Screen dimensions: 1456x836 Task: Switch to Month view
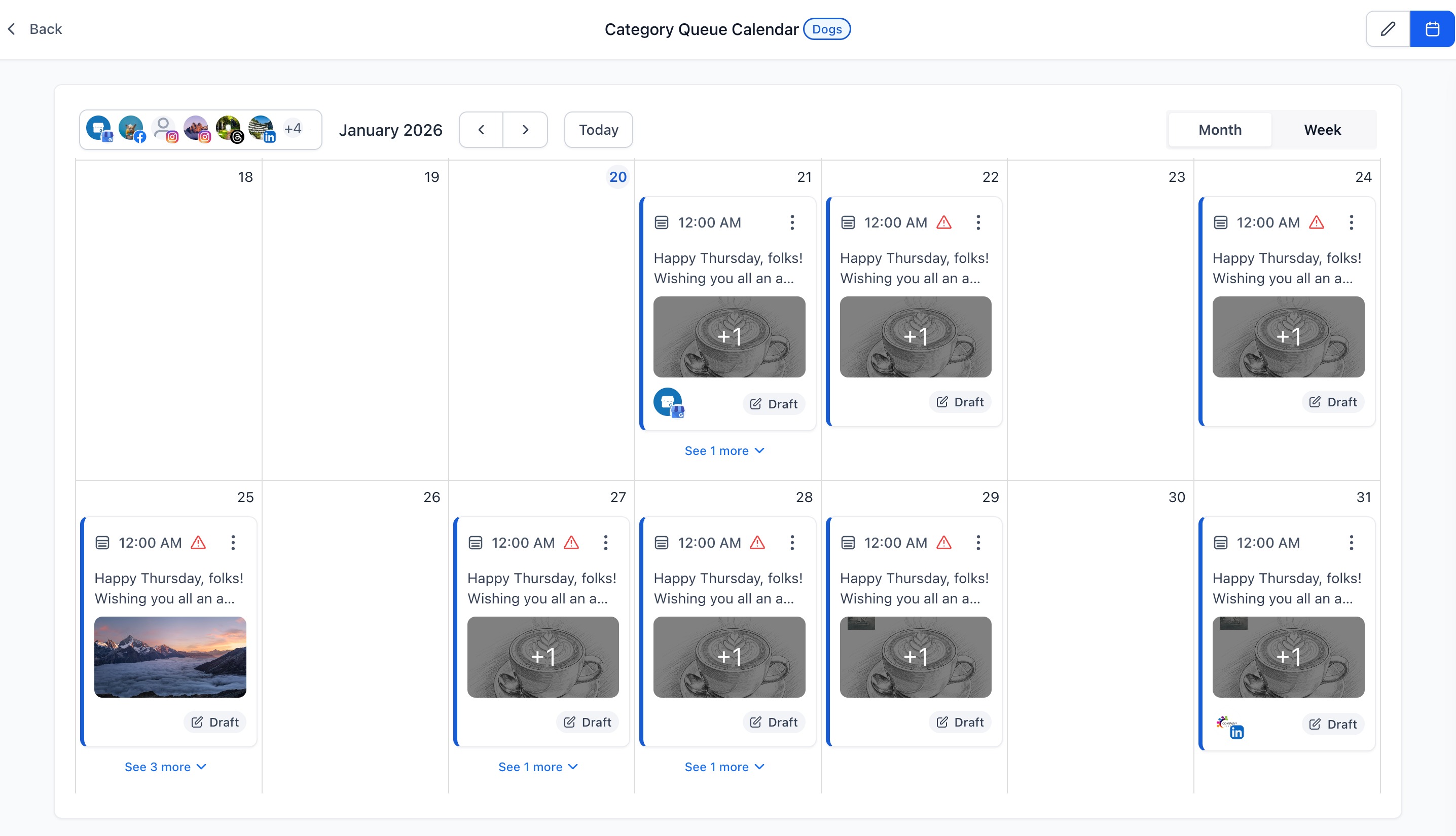pos(1220,130)
